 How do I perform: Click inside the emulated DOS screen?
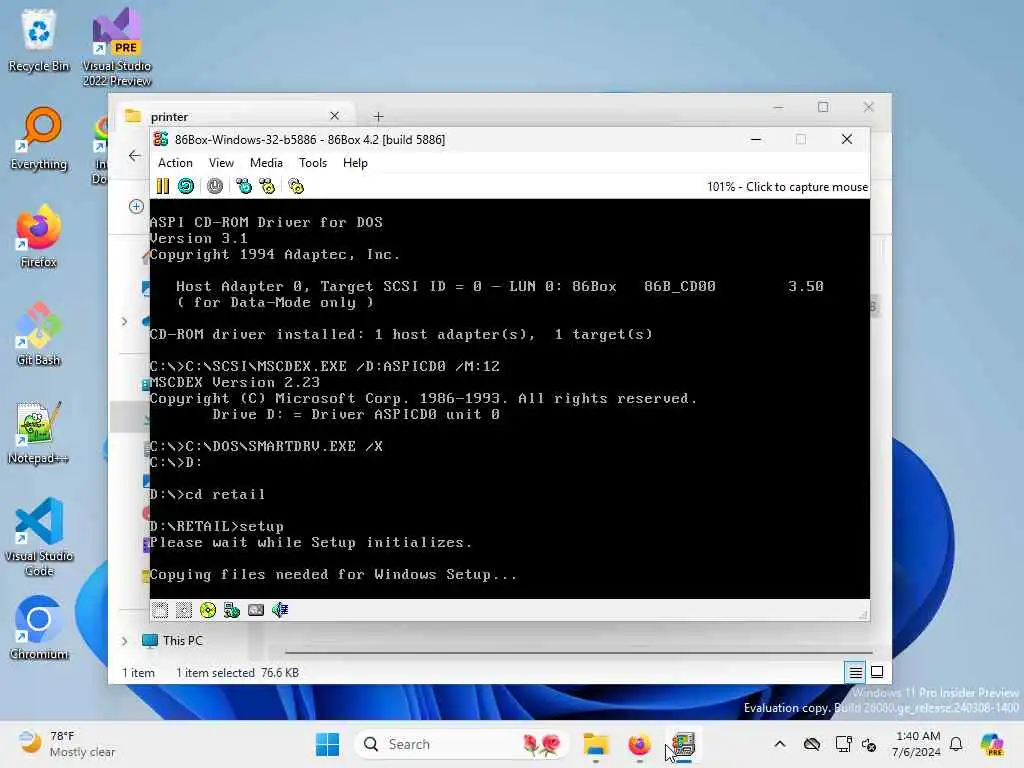pos(509,398)
